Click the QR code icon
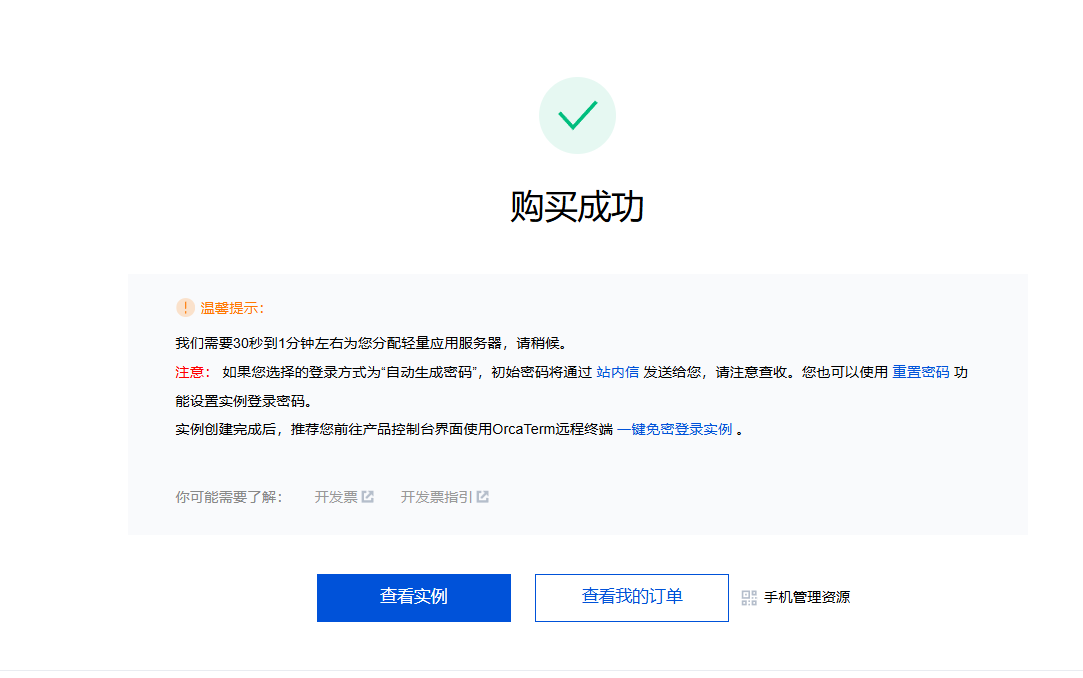This screenshot has height=678, width=1083. point(749,598)
